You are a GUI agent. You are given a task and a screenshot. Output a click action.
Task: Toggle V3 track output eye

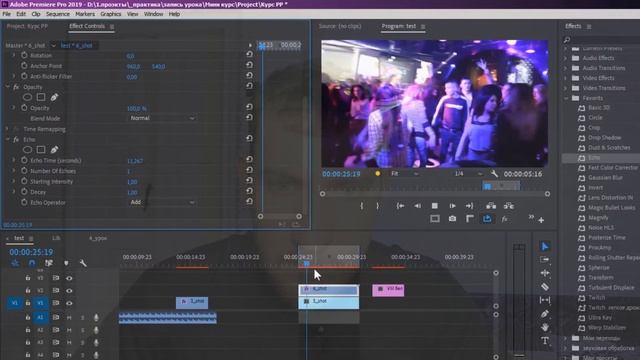point(69,278)
